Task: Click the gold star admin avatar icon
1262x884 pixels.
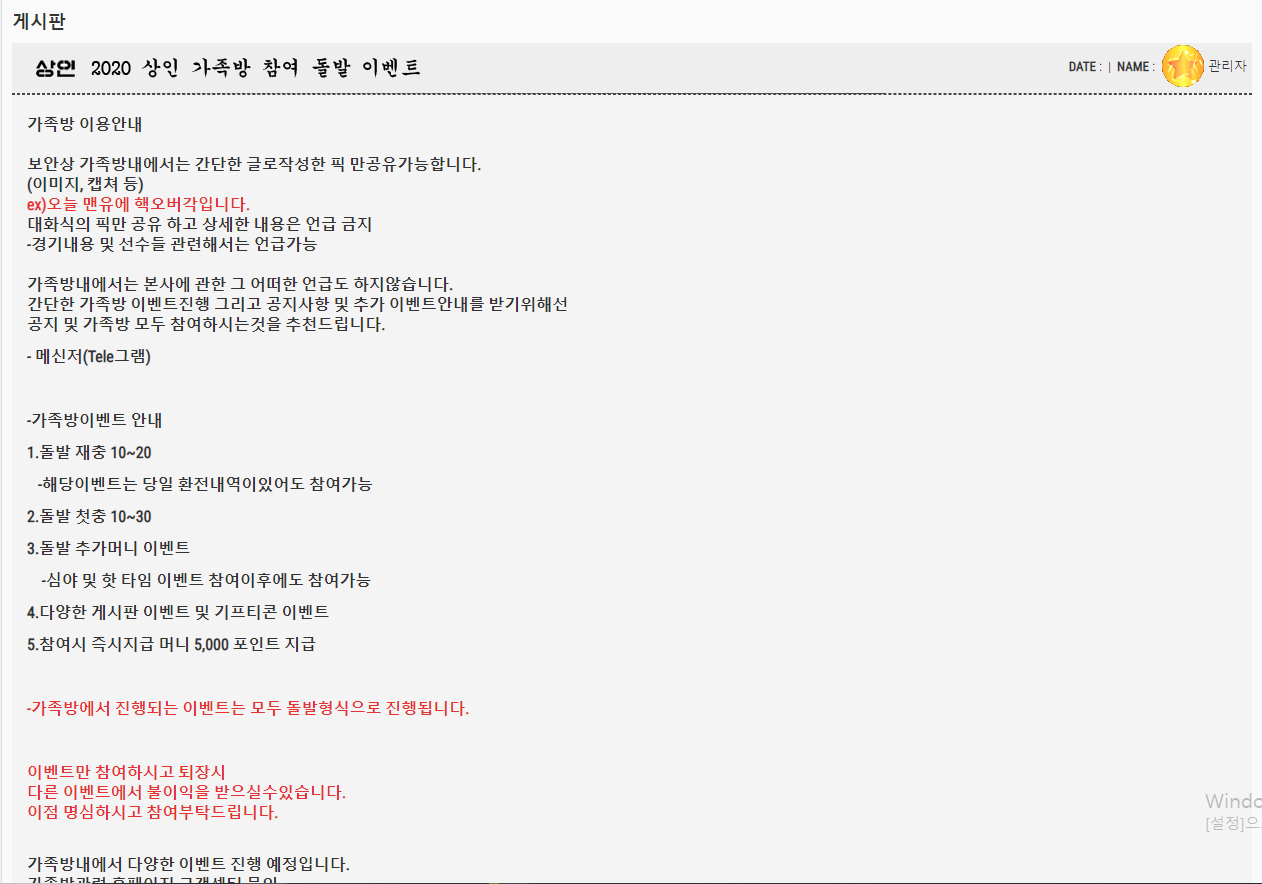Action: tap(1182, 66)
